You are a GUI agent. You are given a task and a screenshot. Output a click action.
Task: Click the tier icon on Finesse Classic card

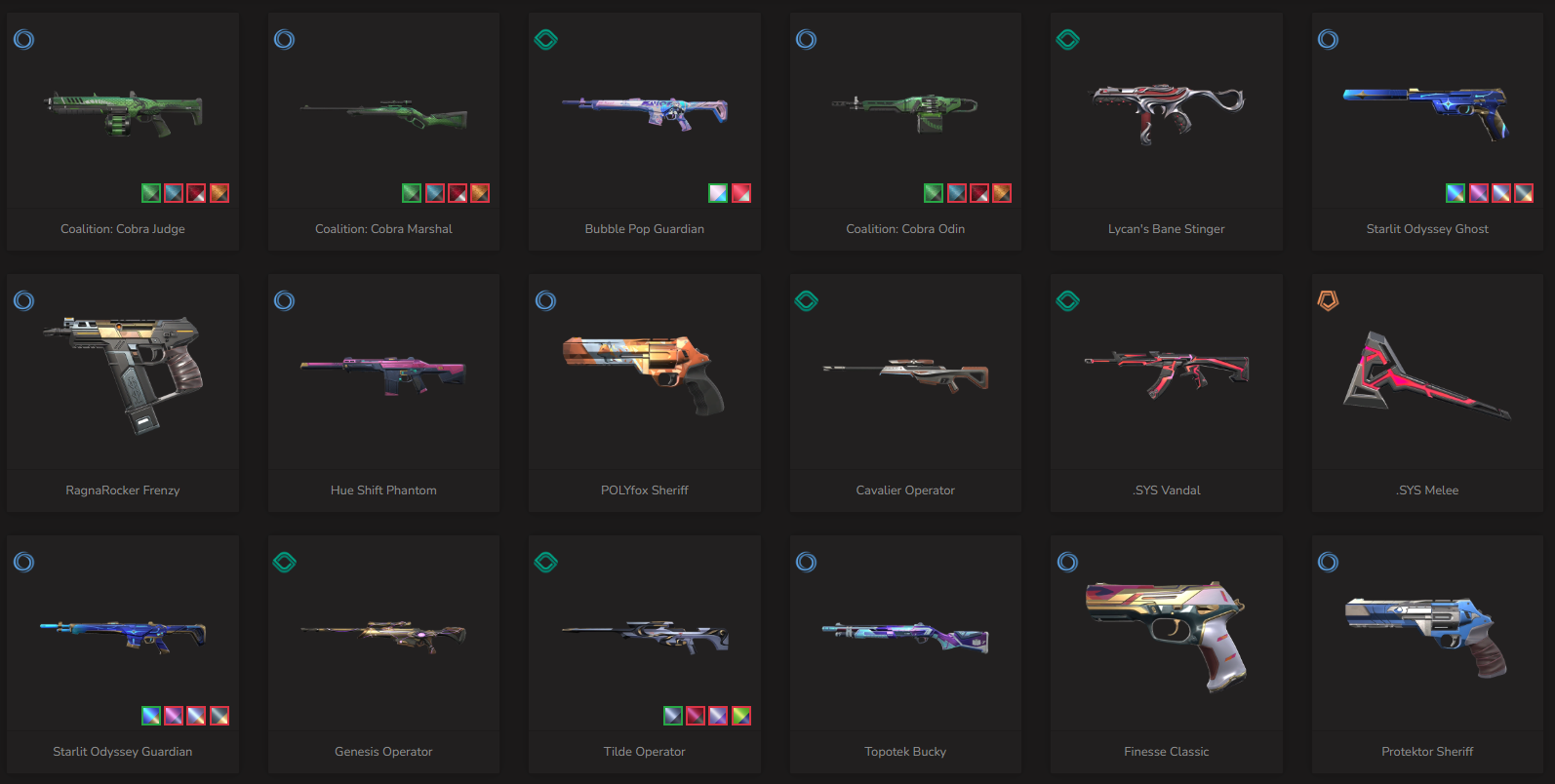pos(1068,563)
